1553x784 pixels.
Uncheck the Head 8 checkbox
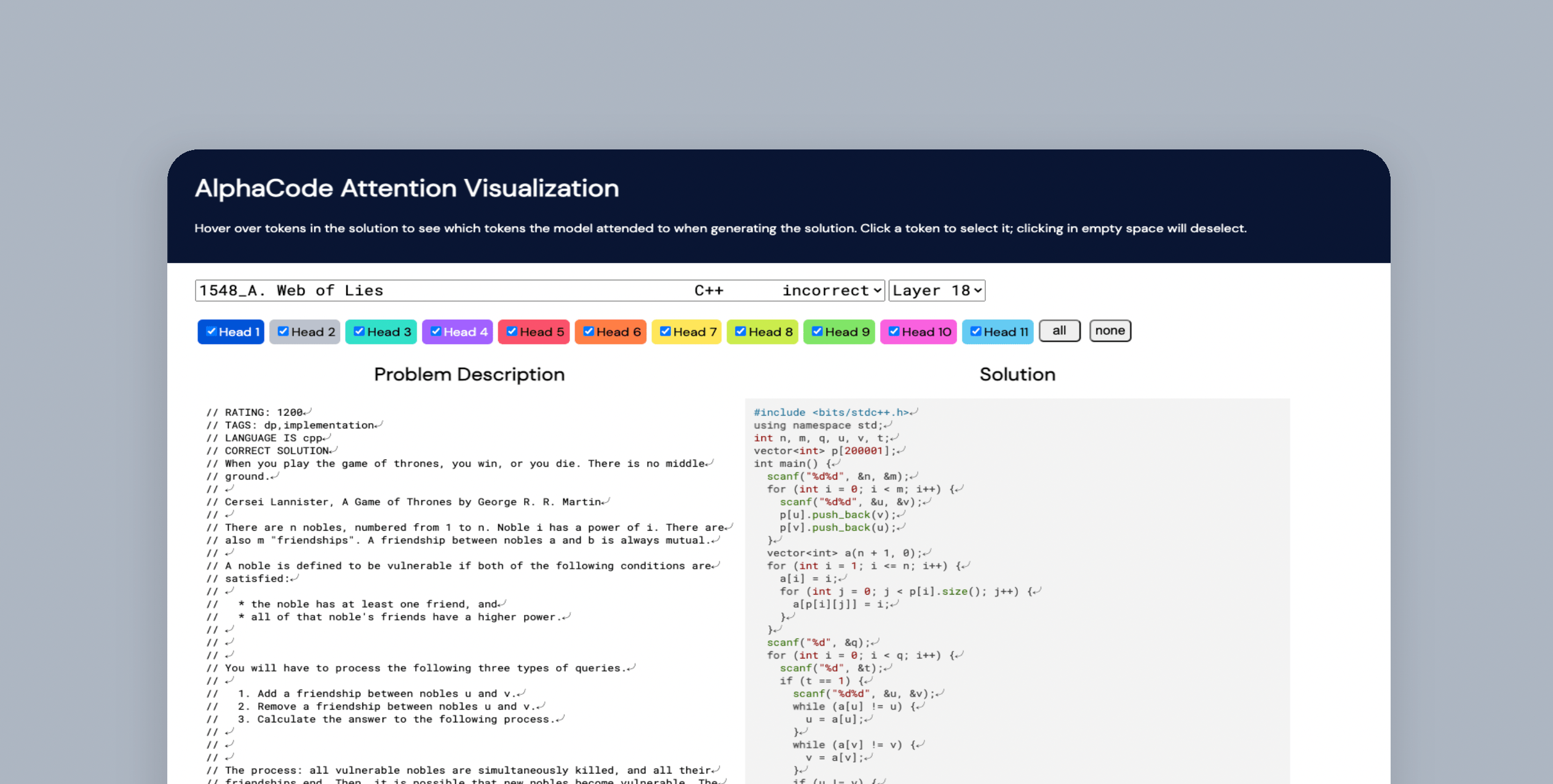(741, 331)
